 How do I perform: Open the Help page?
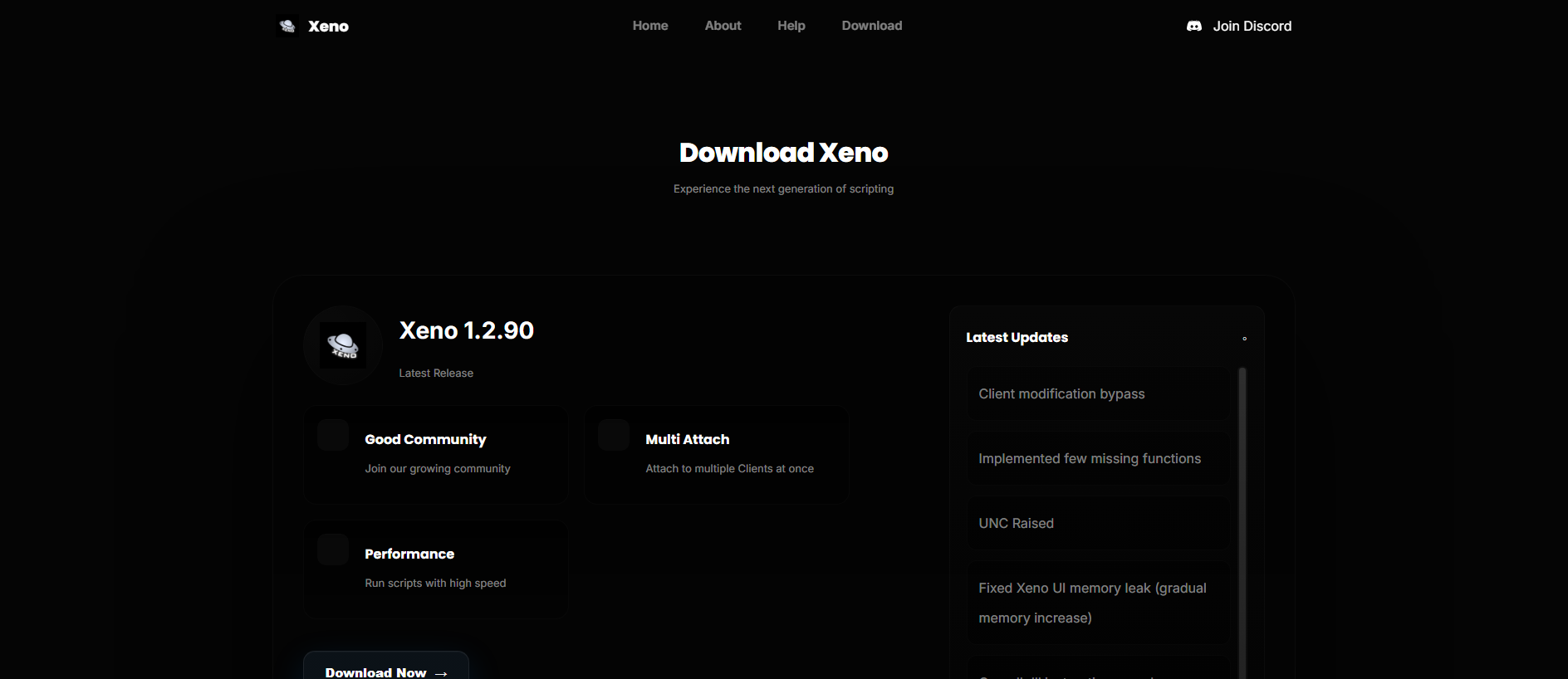pyautogui.click(x=791, y=26)
